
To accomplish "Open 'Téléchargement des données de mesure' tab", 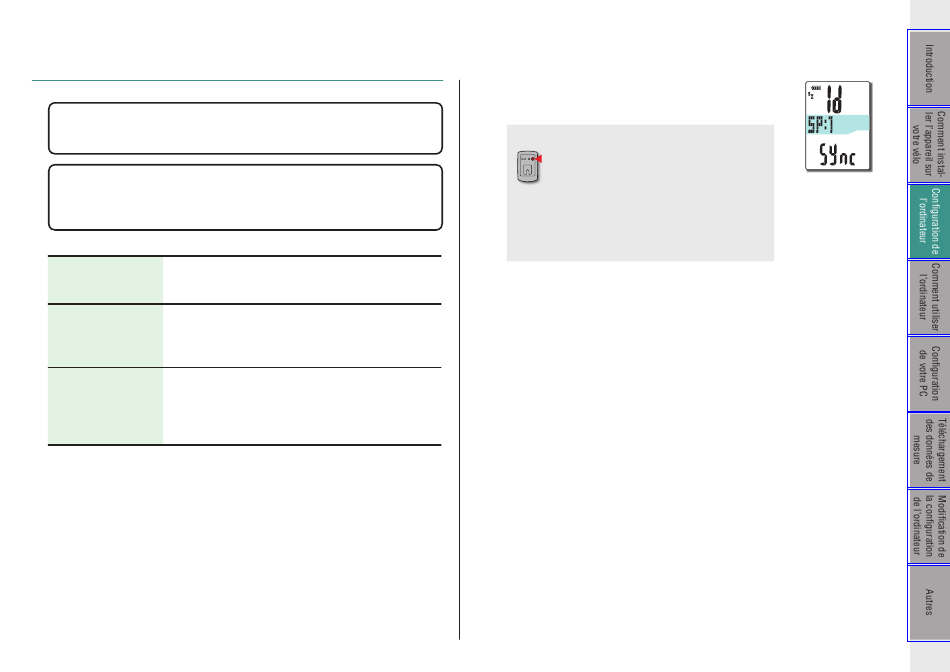I will 929,450.
